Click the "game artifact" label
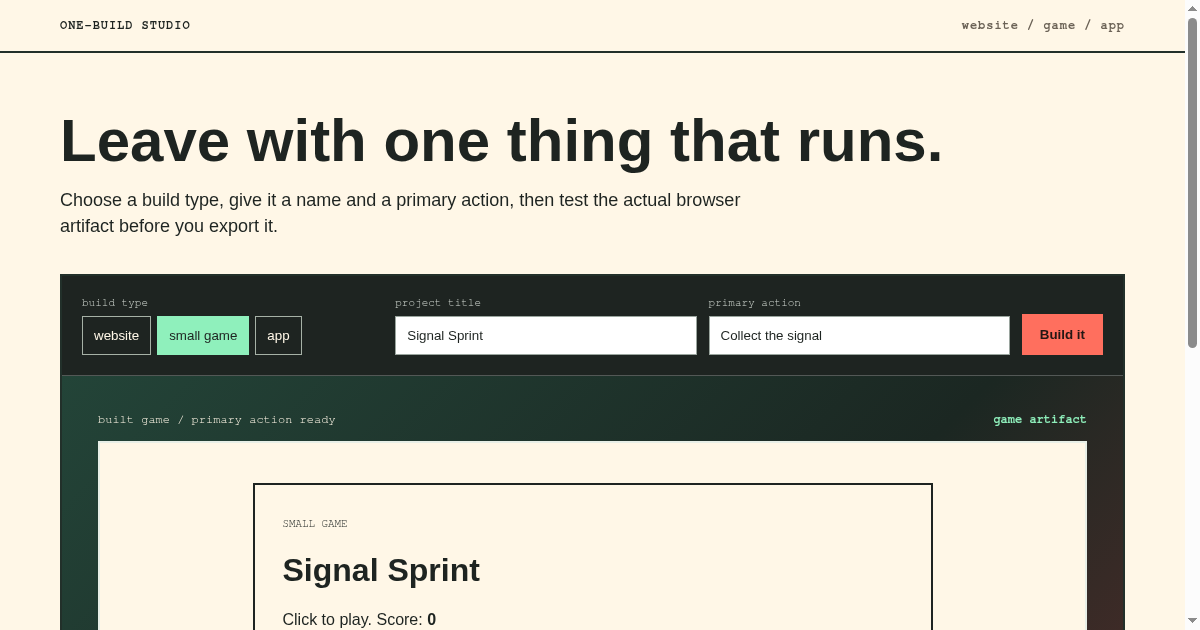The width and height of the screenshot is (1200, 630). (1040, 420)
